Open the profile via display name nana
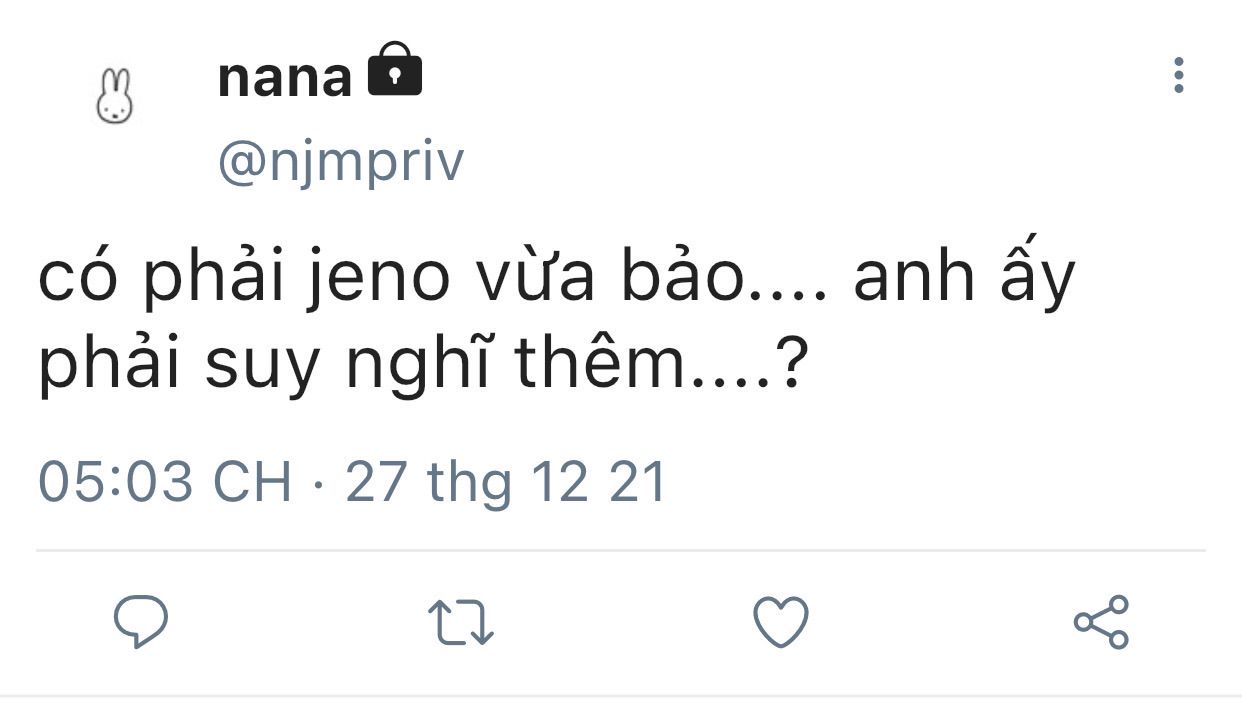1242x714 pixels. point(284,78)
